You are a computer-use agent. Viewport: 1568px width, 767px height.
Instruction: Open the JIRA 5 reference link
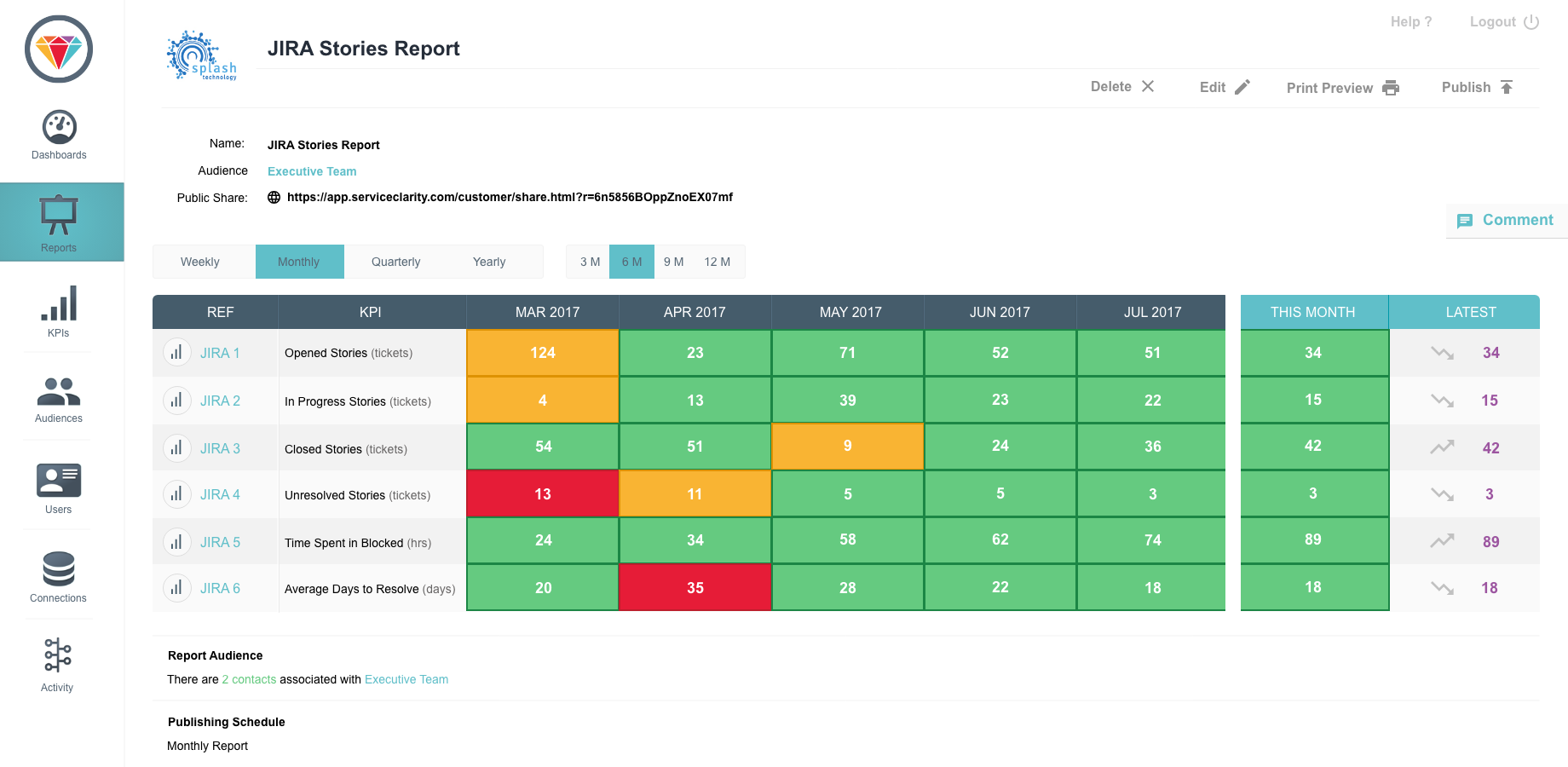(220, 542)
